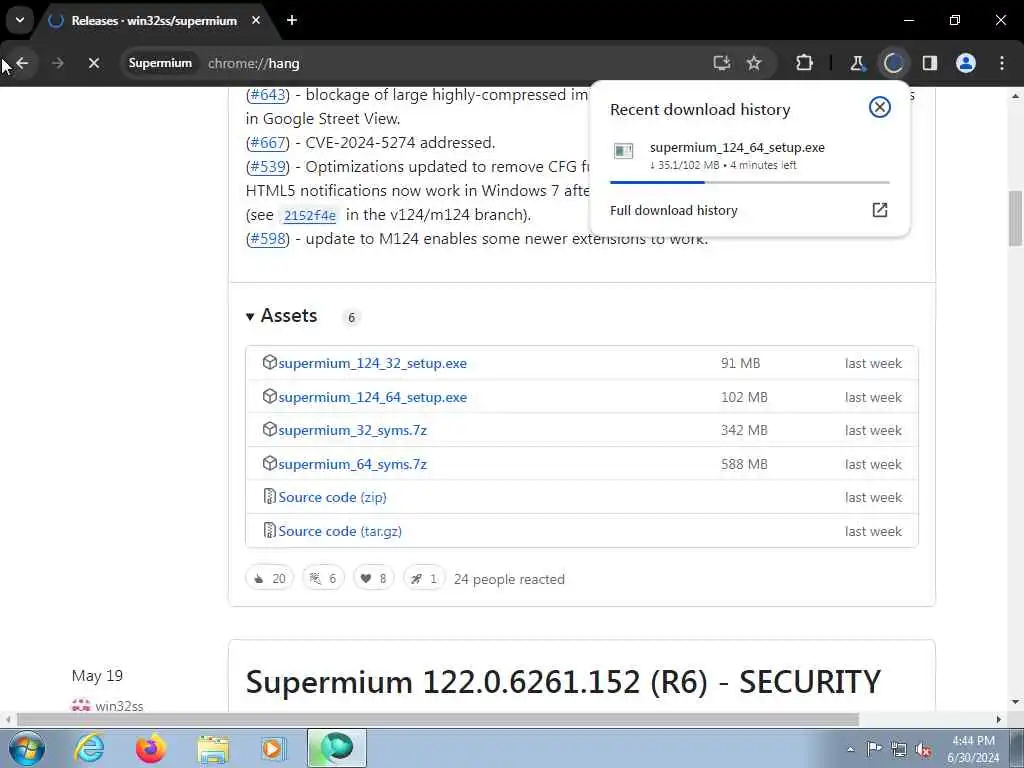Show hidden system tray icons
Image resolution: width=1024 pixels, height=768 pixels.
pos(850,750)
